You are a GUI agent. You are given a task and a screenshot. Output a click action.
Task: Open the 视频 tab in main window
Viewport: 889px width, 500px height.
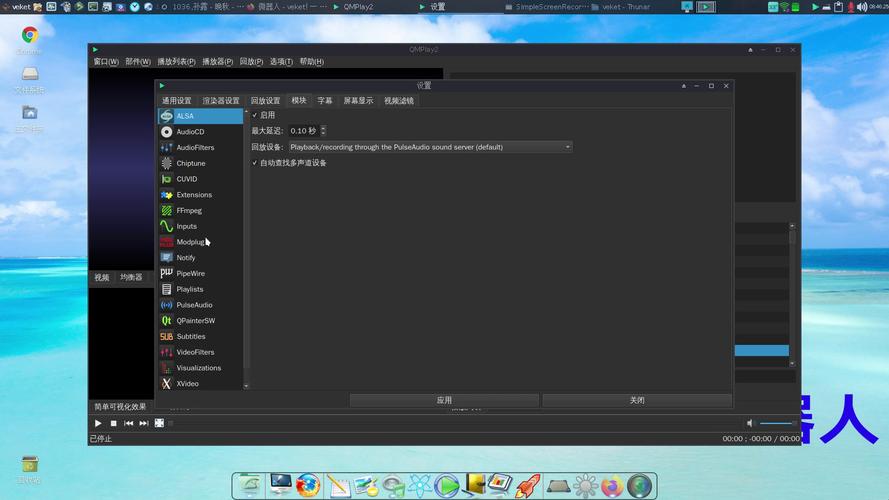pos(102,277)
